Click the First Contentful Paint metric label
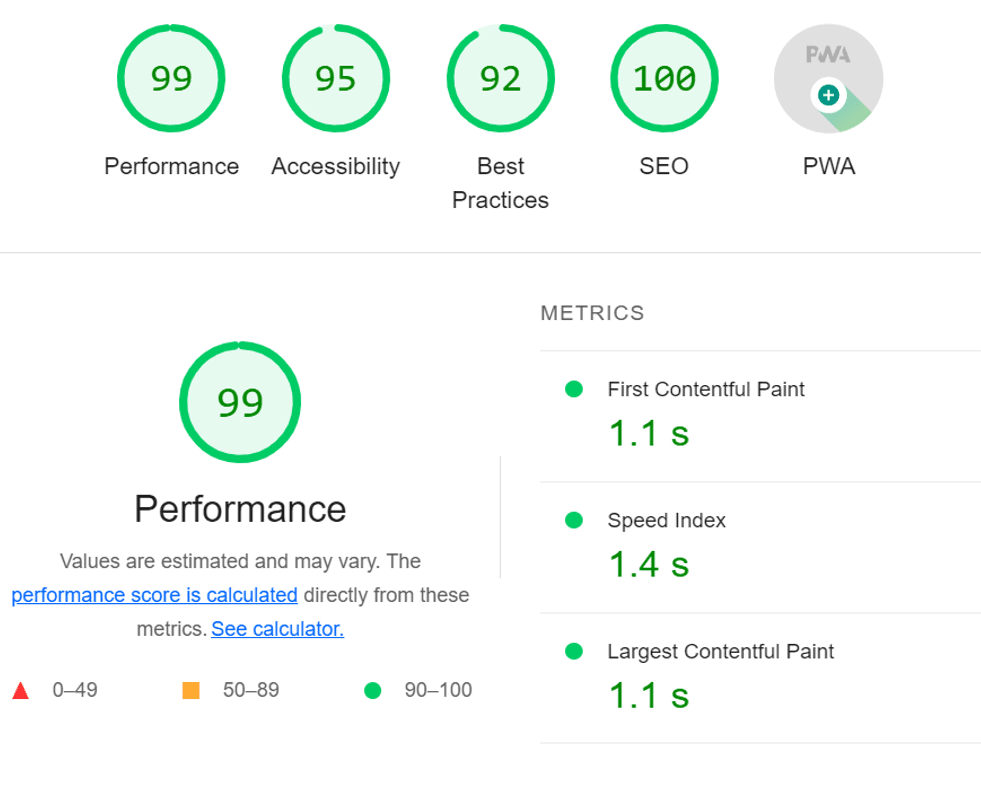The height and width of the screenshot is (789, 981). tap(706, 389)
